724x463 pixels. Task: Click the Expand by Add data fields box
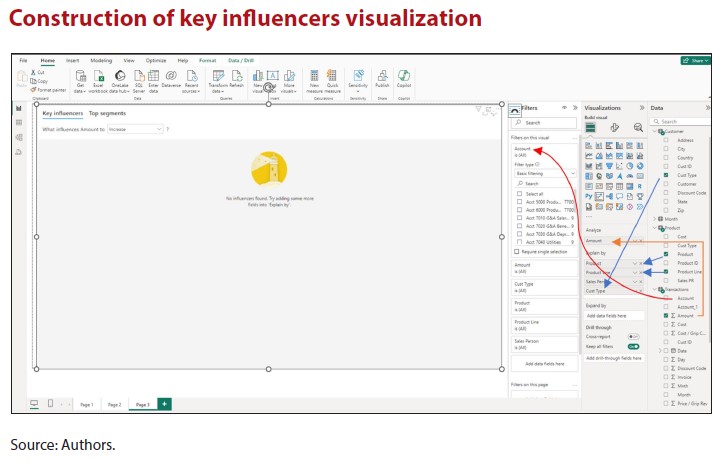point(614,316)
